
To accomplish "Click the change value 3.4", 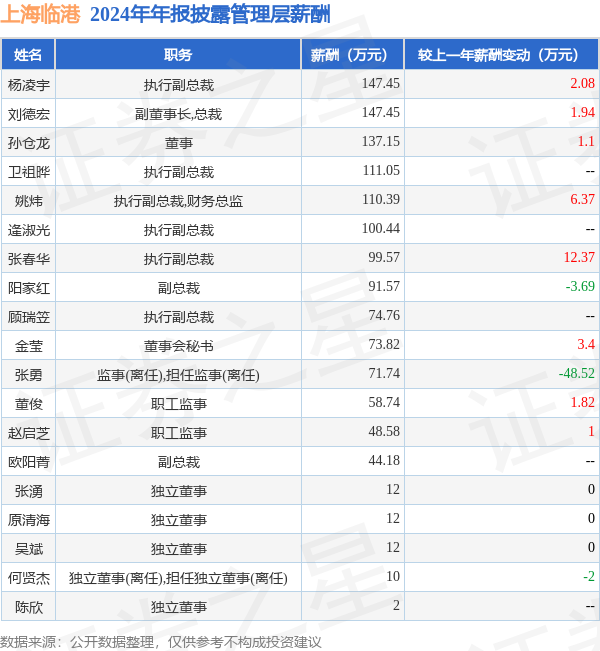I will click(586, 344).
